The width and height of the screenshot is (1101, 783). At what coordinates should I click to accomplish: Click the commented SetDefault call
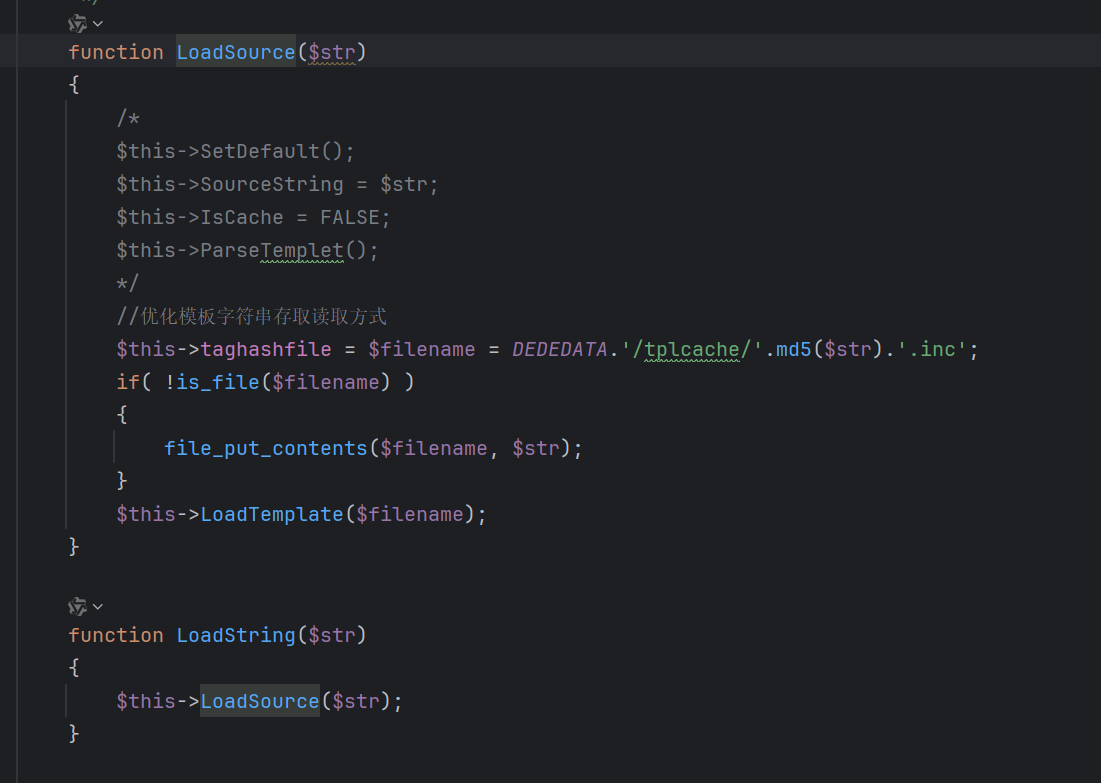click(x=235, y=151)
